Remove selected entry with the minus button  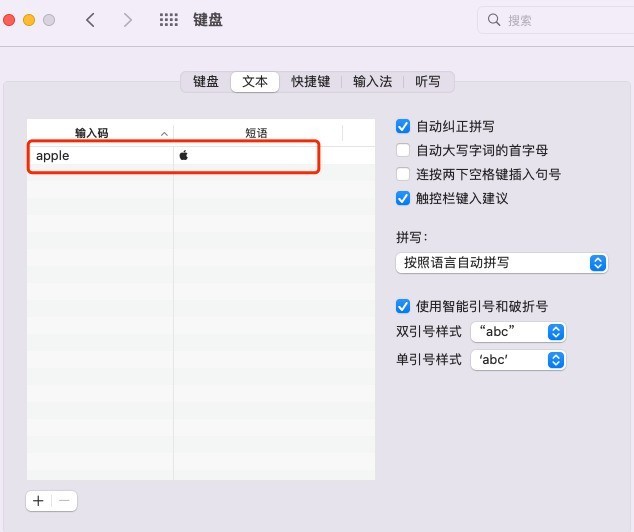click(64, 501)
